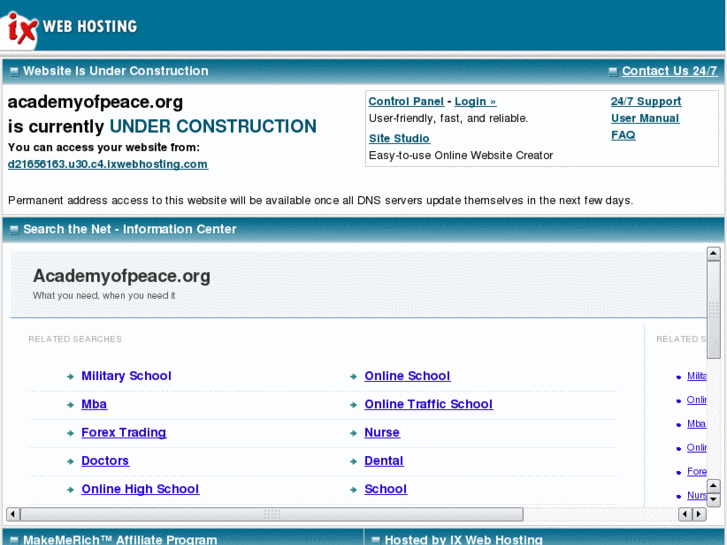Click the 'What you need, when you need it' tagline
Viewport: 727px width, 545px height.
coord(104,295)
